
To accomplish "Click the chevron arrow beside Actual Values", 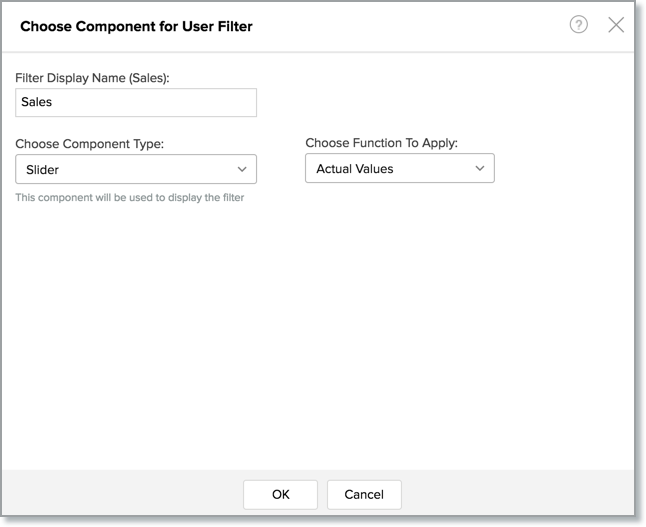I will [x=480, y=168].
